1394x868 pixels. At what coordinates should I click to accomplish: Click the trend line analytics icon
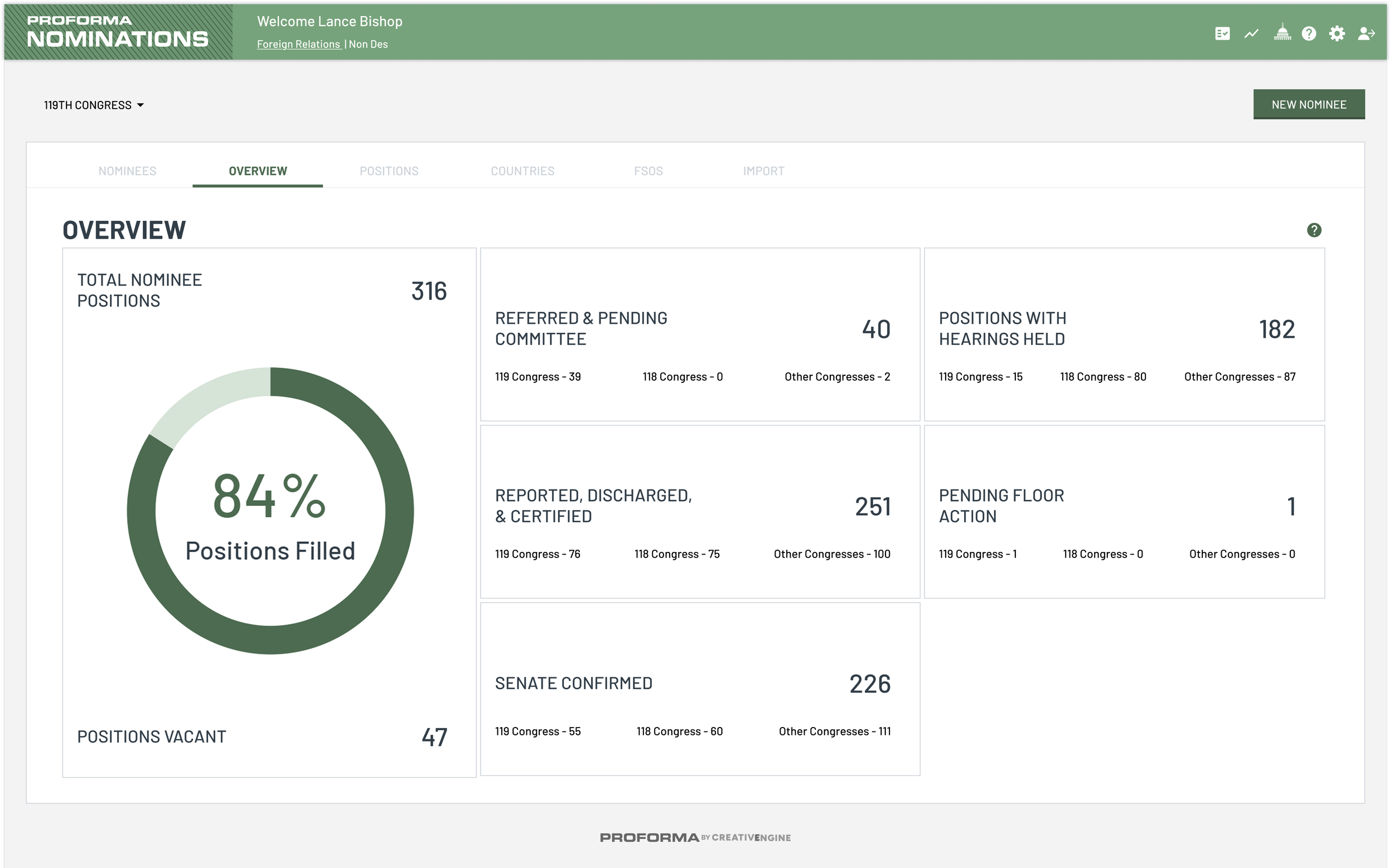(x=1251, y=34)
